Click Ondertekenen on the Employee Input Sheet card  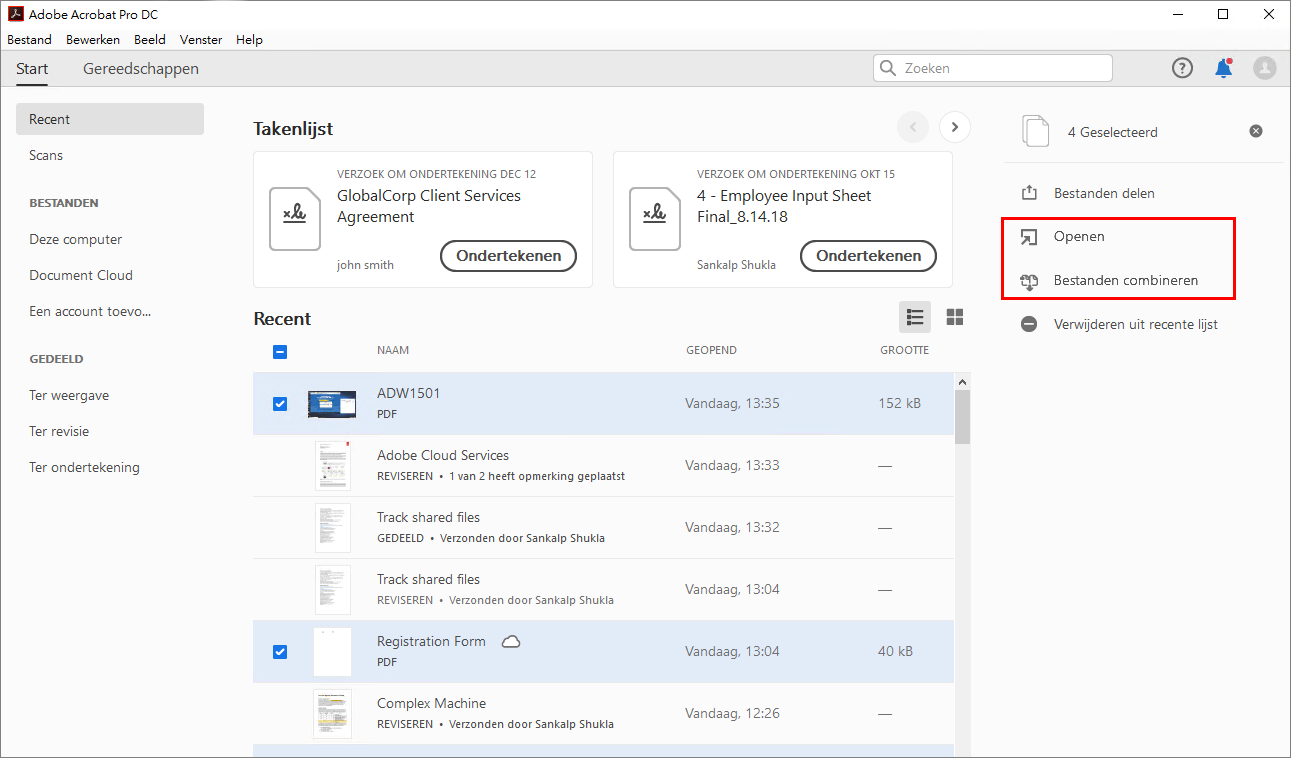tap(869, 256)
